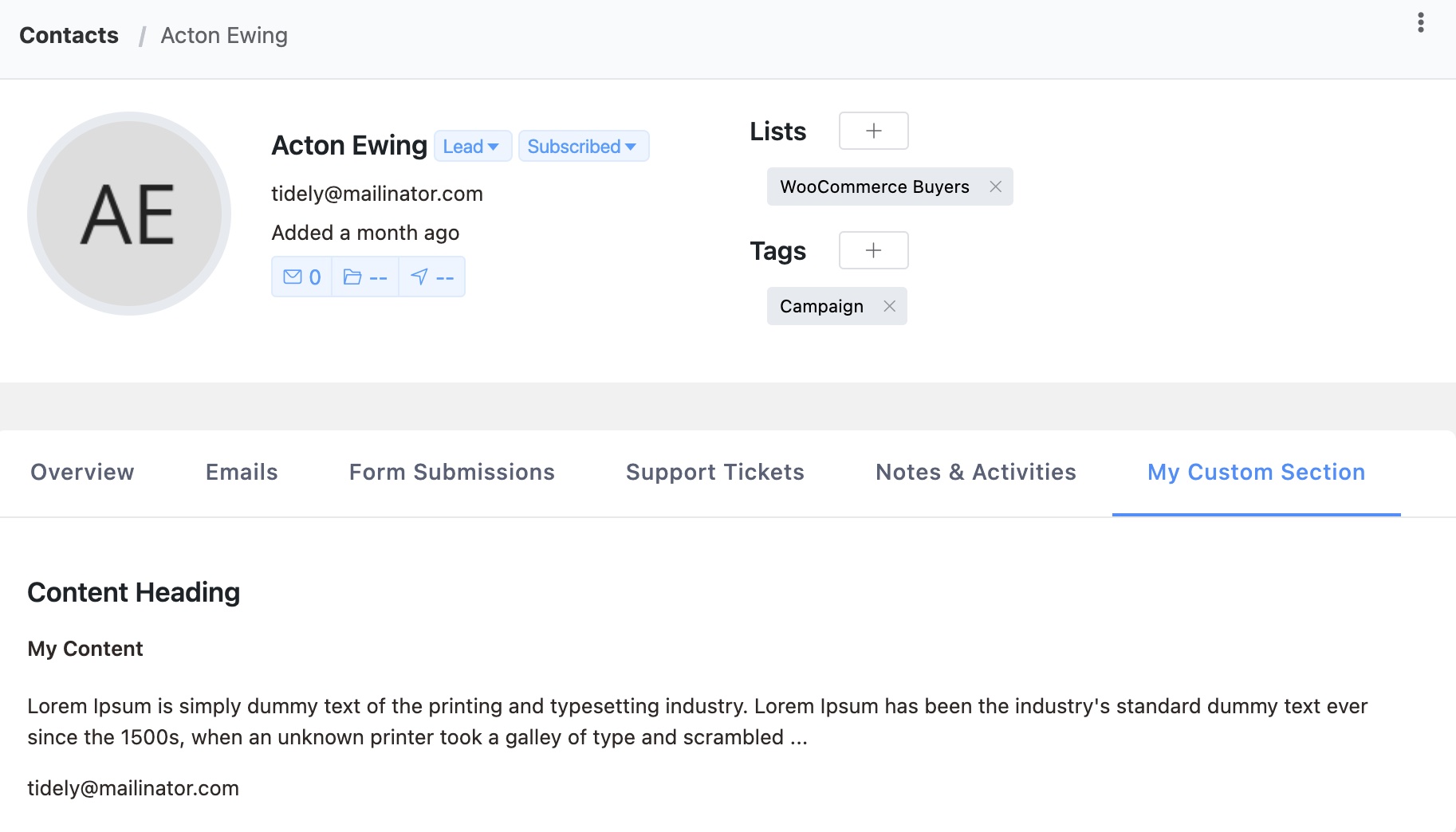Click the tidely@mailinator.com email link
Image resolution: width=1456 pixels, height=832 pixels.
point(377,193)
